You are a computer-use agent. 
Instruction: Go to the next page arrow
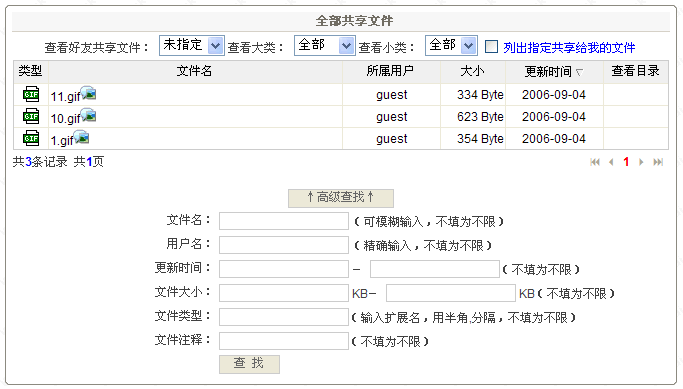[x=641, y=162]
